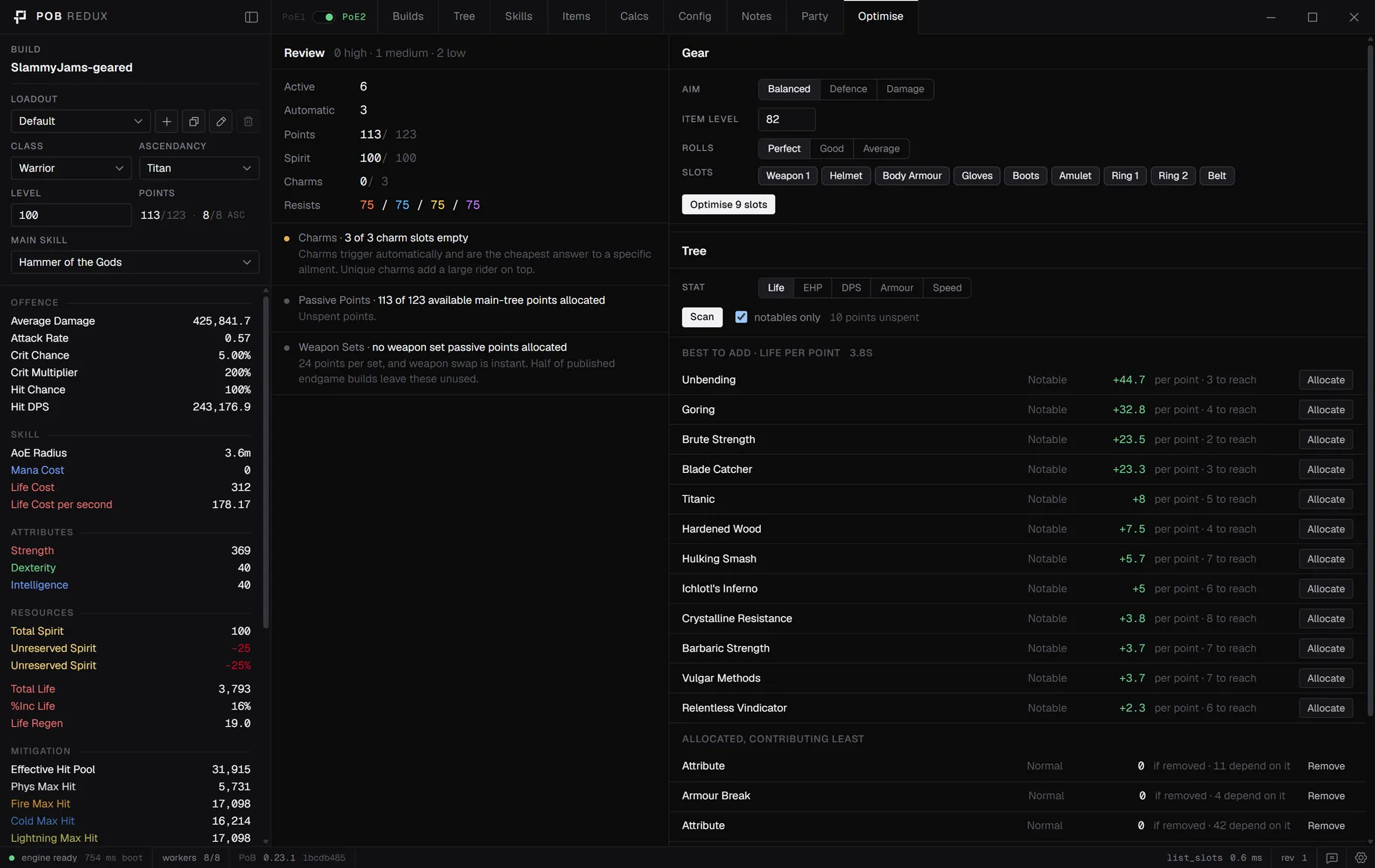Toggle the Ring 2 slot chip

[1172, 176]
